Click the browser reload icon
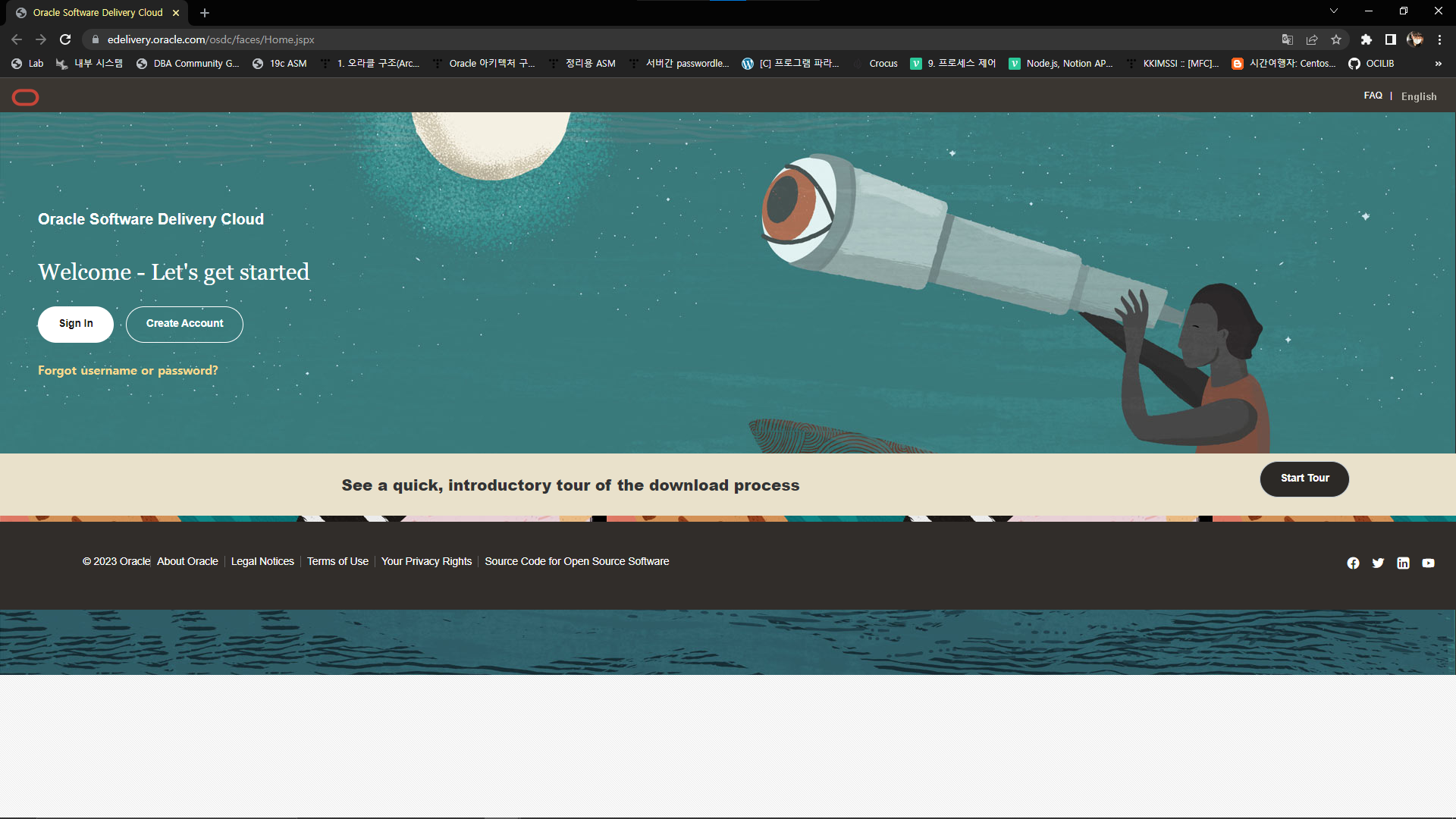Screen dimensions: 1456x819 click(x=65, y=39)
